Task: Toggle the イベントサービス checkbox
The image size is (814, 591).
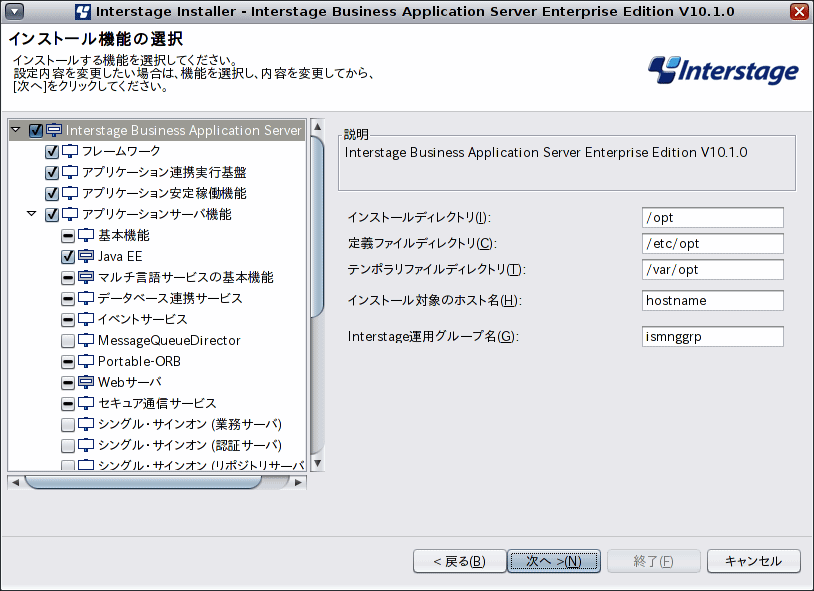Action: (68, 319)
